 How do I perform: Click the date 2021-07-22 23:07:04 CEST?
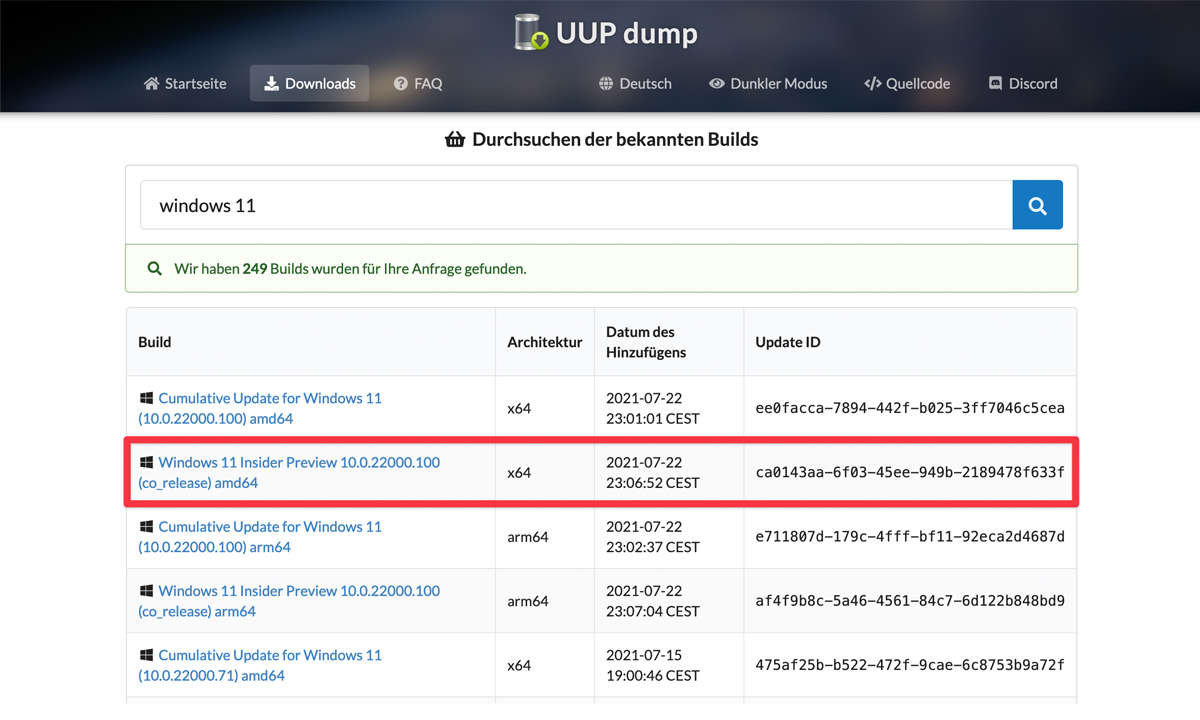pos(653,600)
